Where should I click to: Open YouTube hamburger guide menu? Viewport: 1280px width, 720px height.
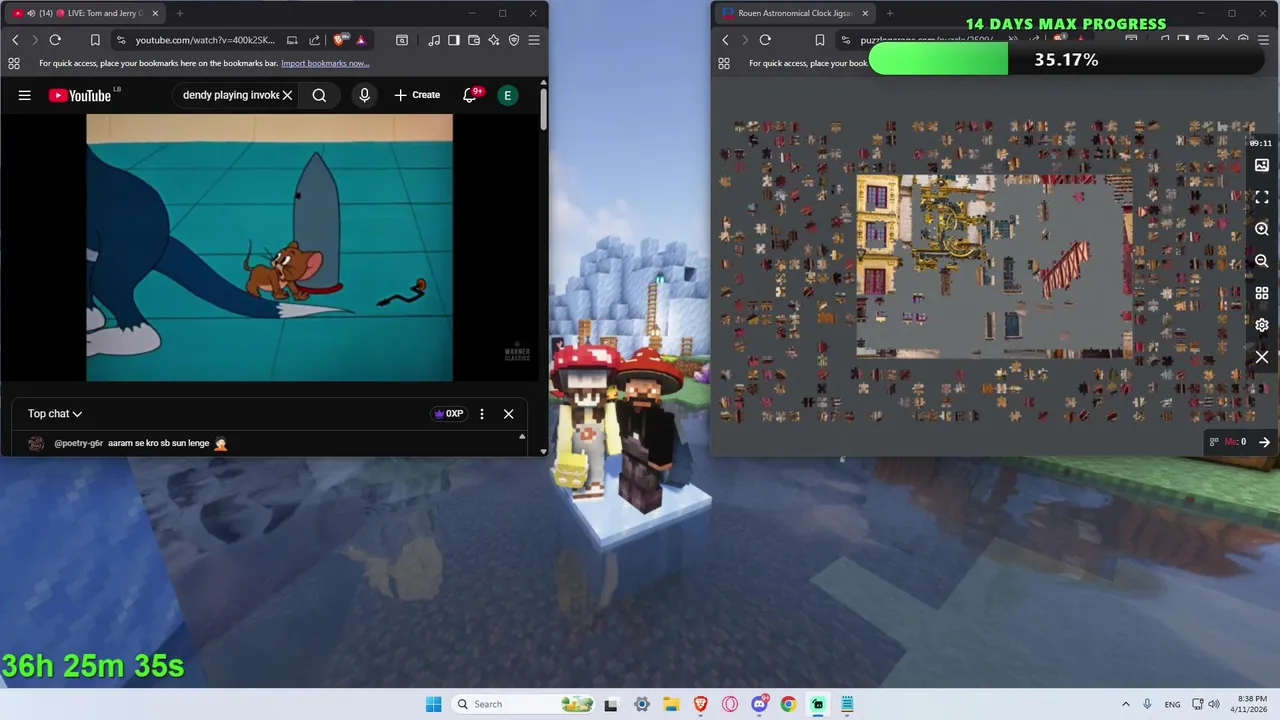[25, 95]
